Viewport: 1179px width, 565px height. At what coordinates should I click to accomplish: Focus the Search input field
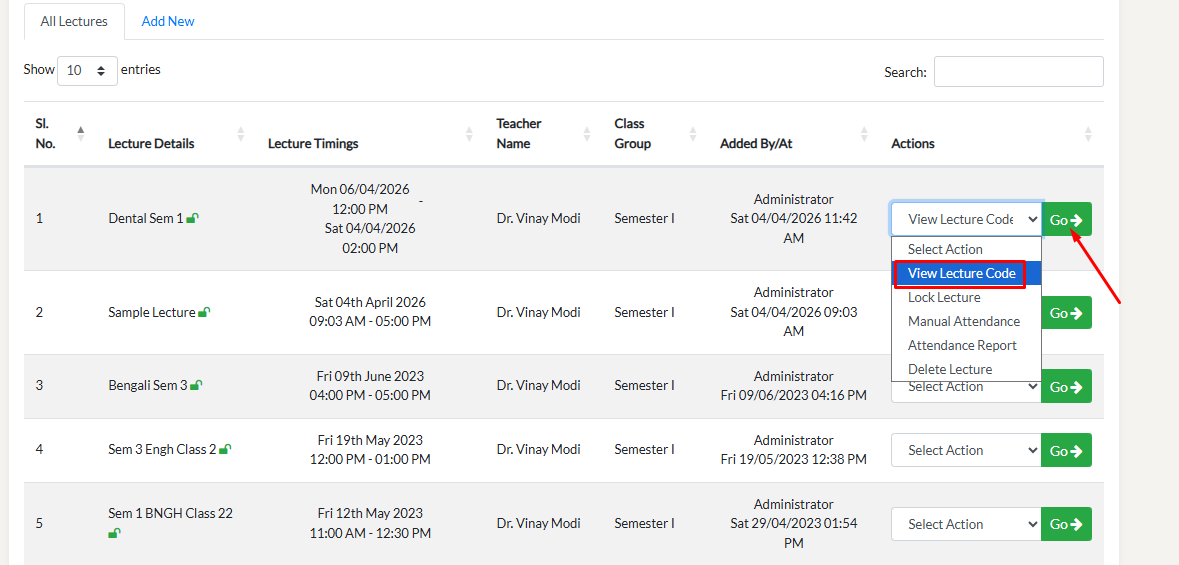(1018, 72)
